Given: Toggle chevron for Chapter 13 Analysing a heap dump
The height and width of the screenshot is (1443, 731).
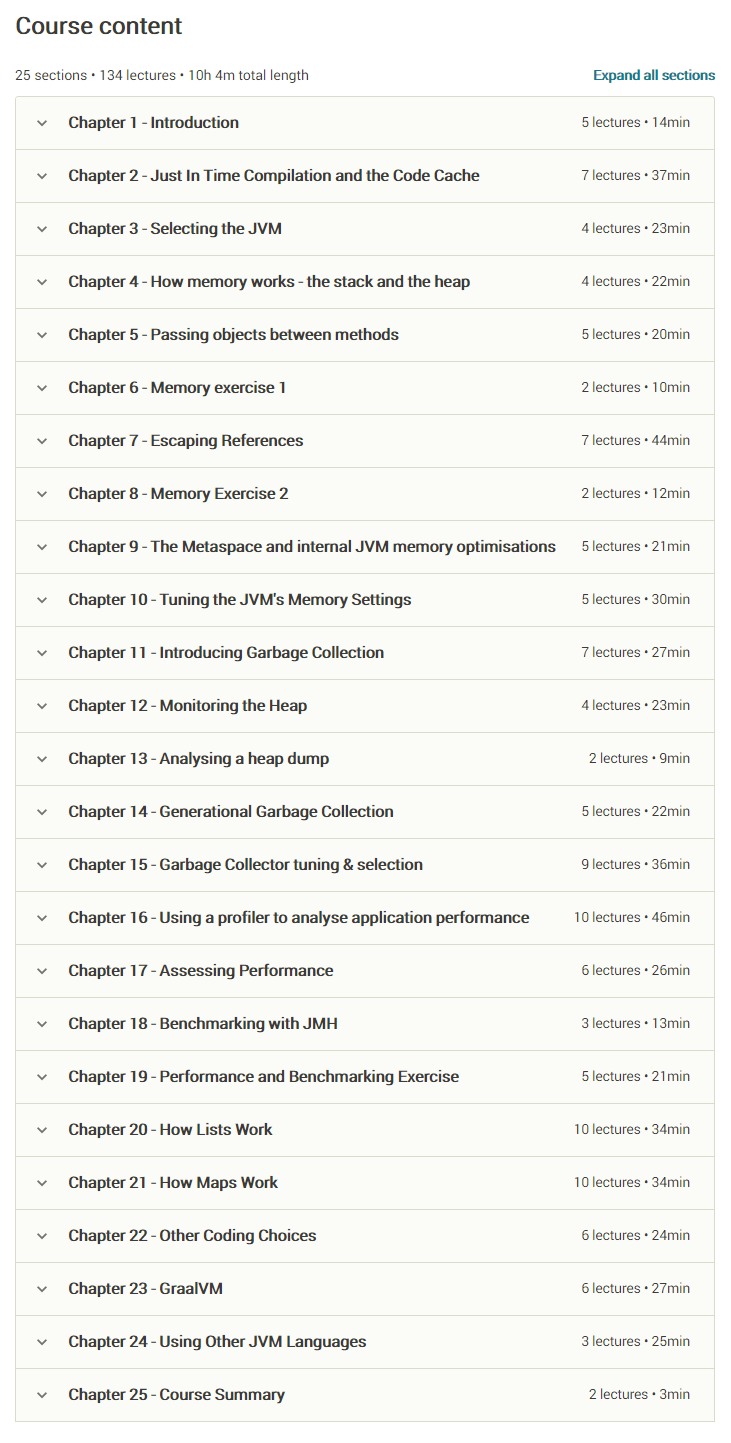Looking at the screenshot, I should (42, 759).
